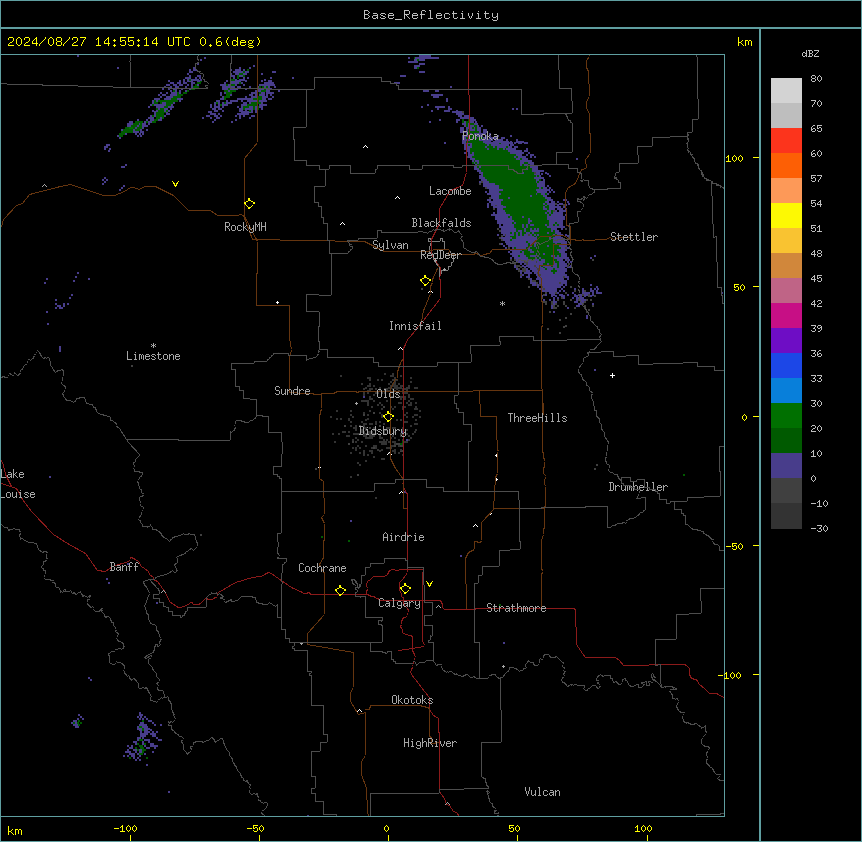Click the 50 tick on bottom axis
The height and width of the screenshot is (842, 862).
[x=515, y=828]
